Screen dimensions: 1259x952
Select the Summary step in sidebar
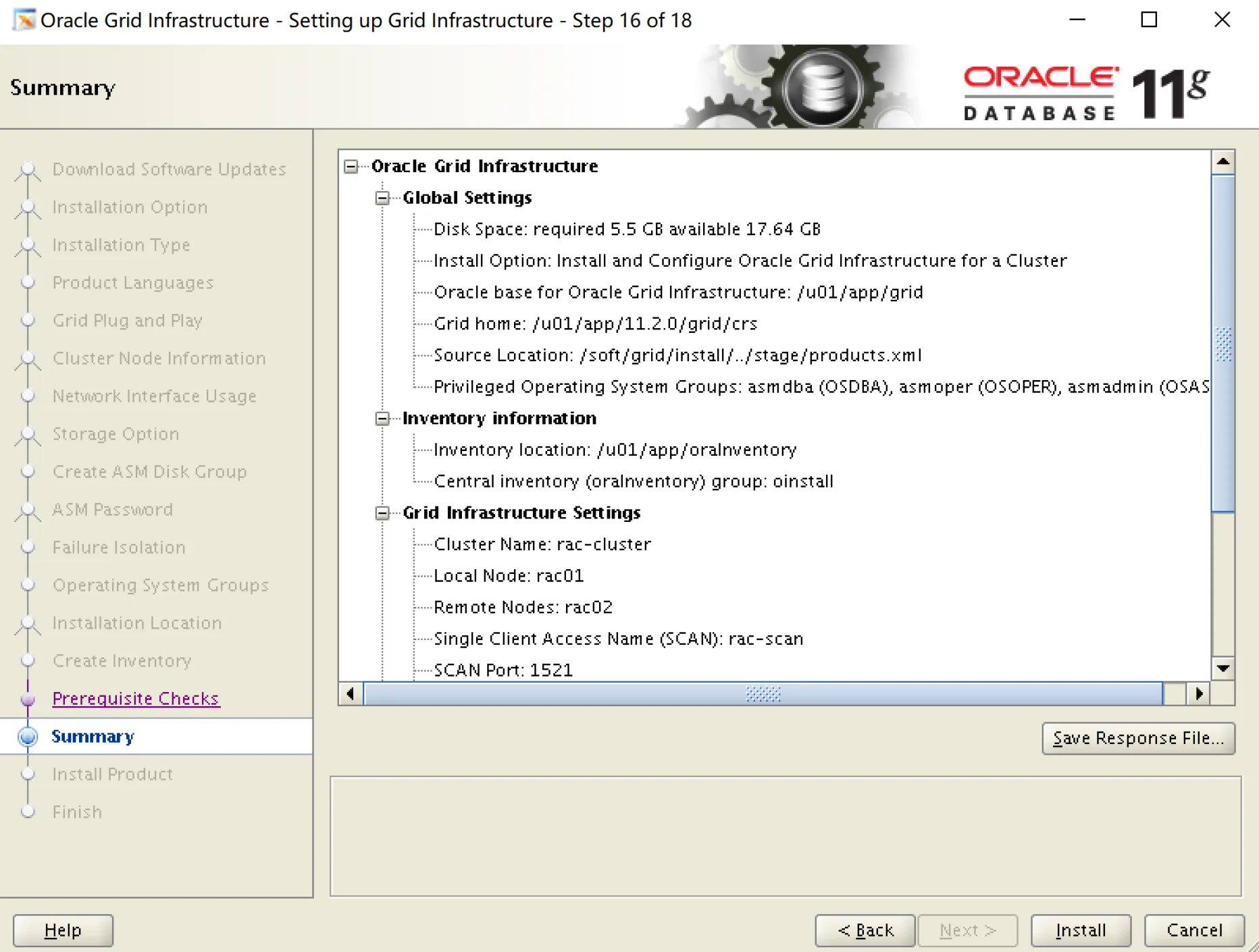93,736
